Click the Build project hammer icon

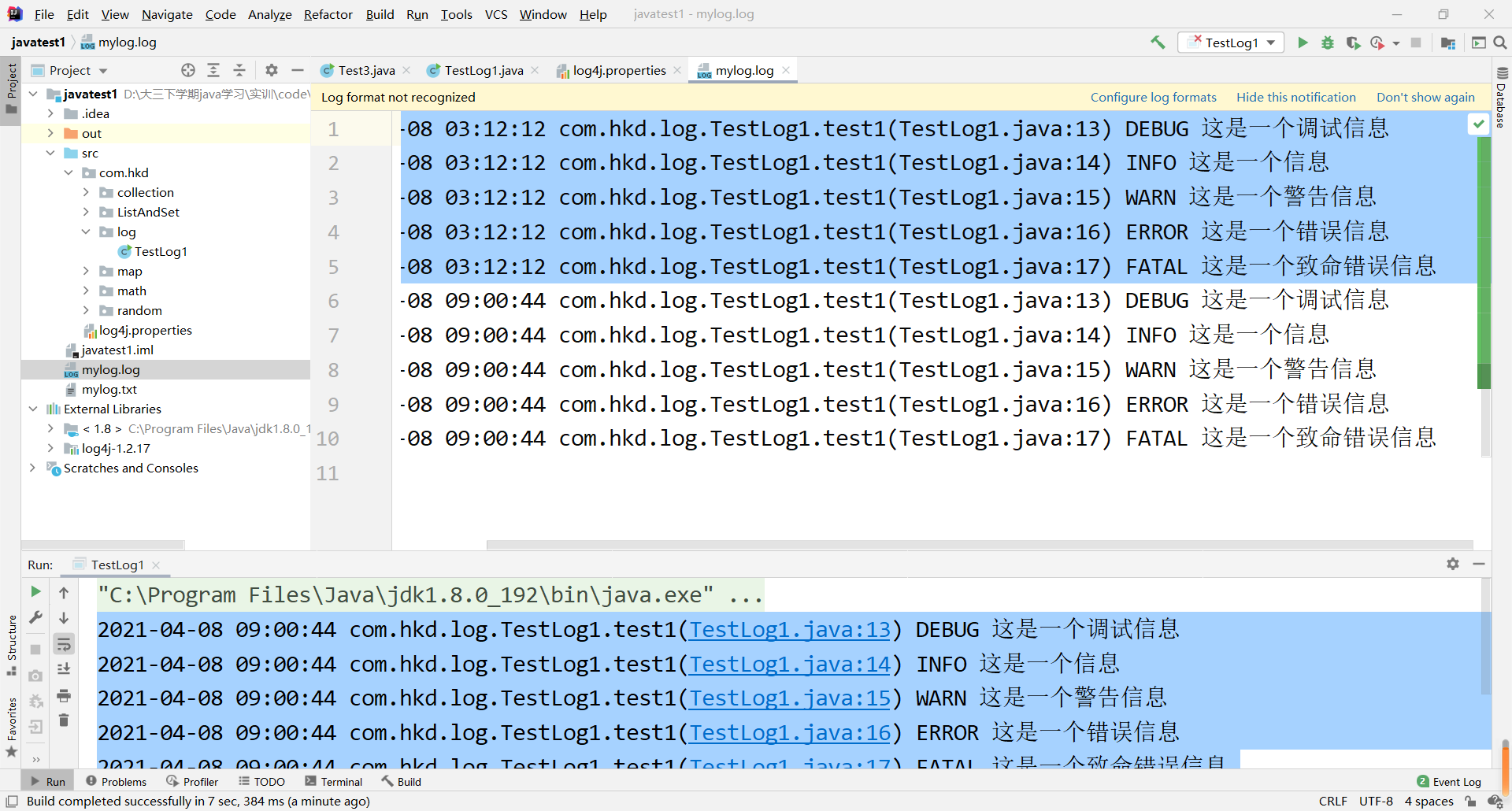[1158, 43]
